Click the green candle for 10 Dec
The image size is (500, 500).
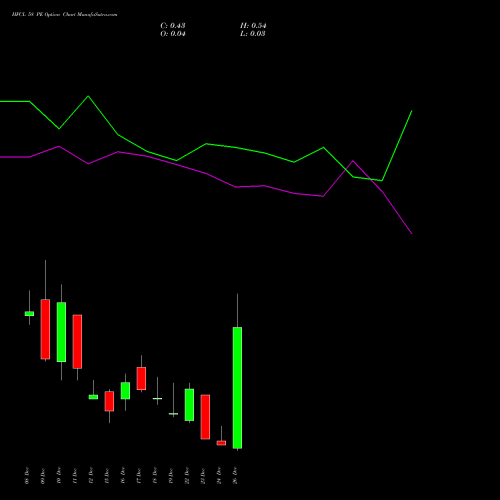point(61,332)
